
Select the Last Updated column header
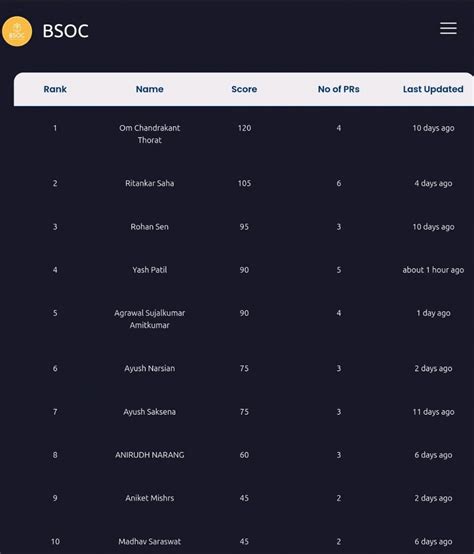pyautogui.click(x=433, y=89)
